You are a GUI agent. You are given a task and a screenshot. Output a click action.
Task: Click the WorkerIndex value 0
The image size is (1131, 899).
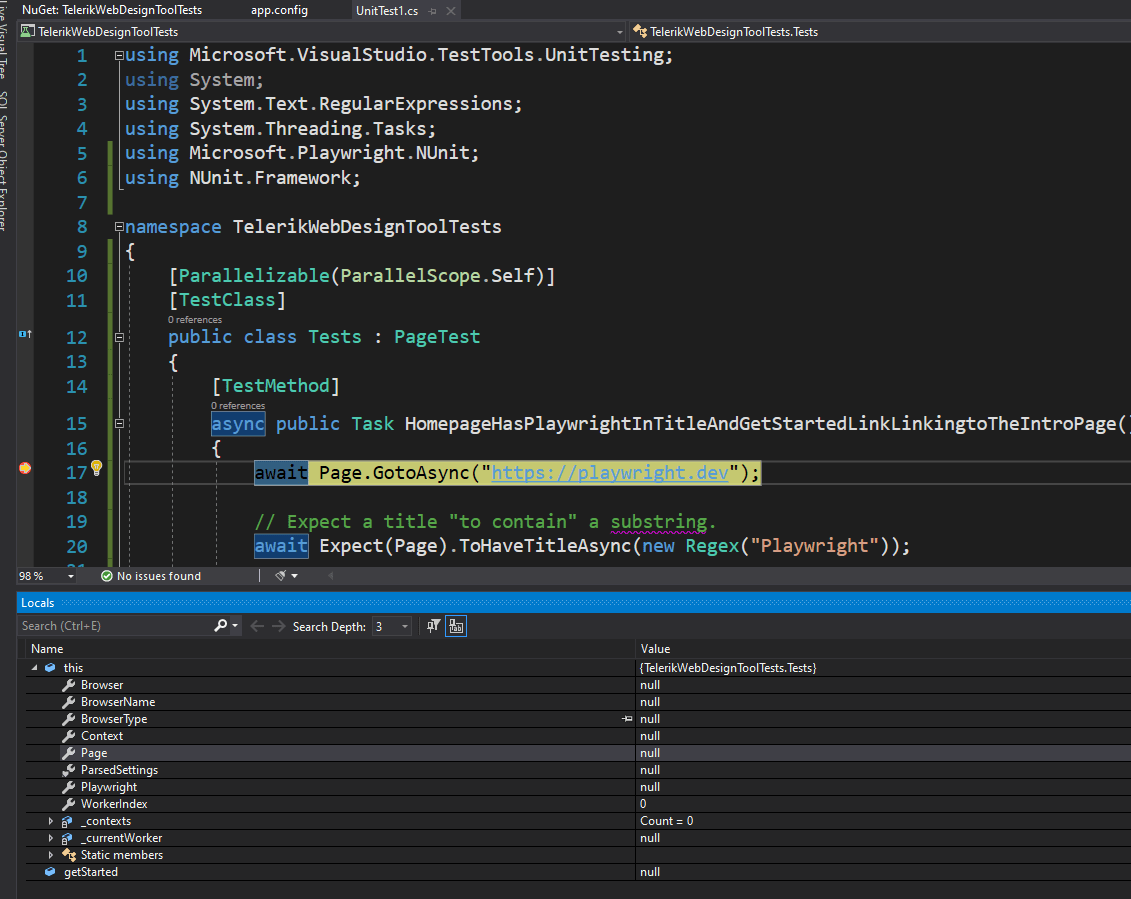click(643, 804)
